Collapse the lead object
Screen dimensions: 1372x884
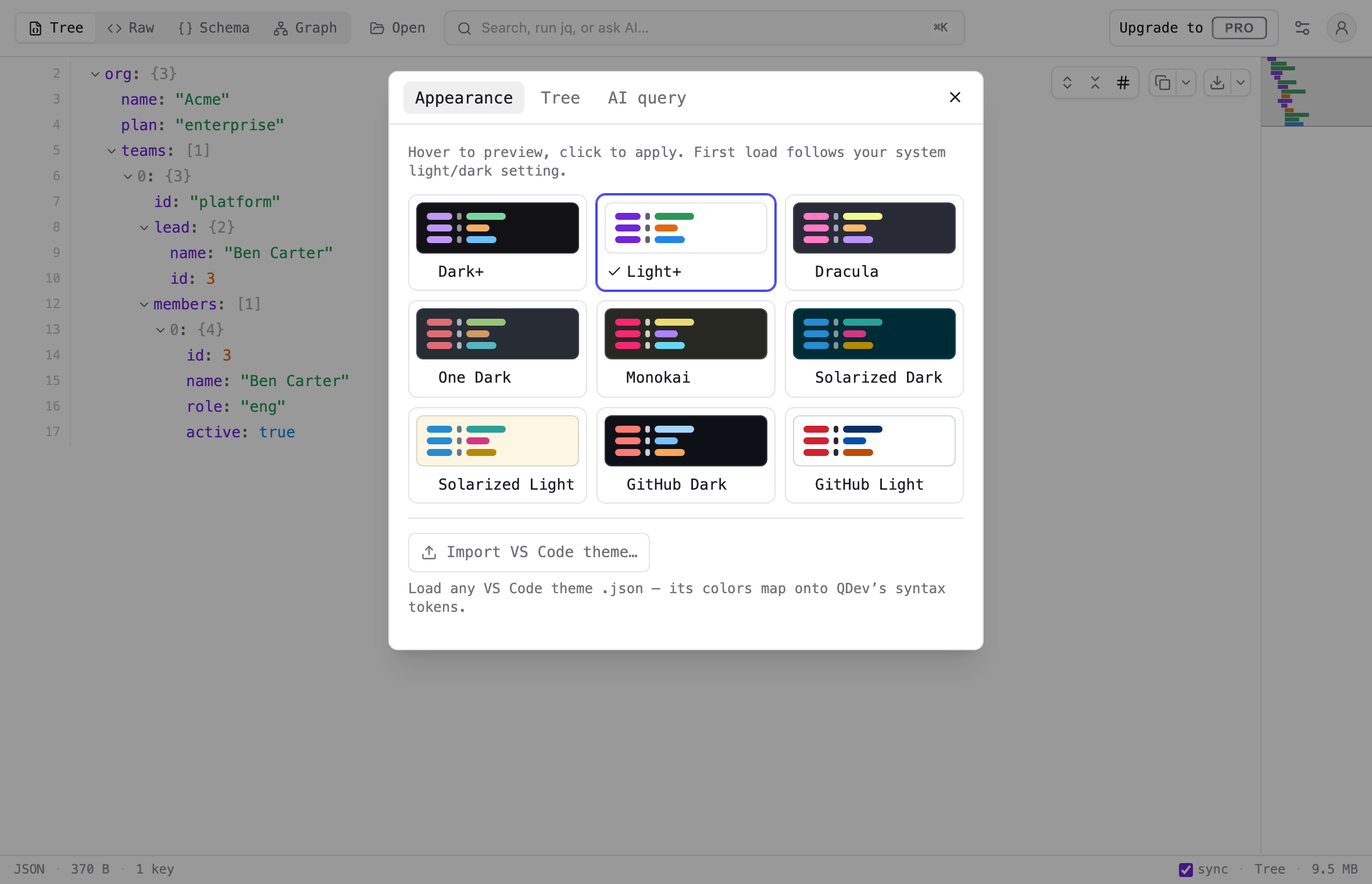(144, 227)
